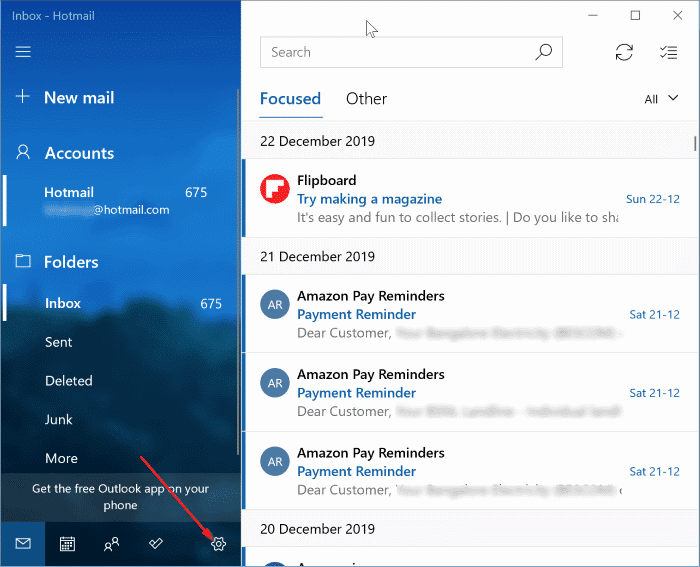Click the New mail plus icon

pyautogui.click(x=22, y=96)
